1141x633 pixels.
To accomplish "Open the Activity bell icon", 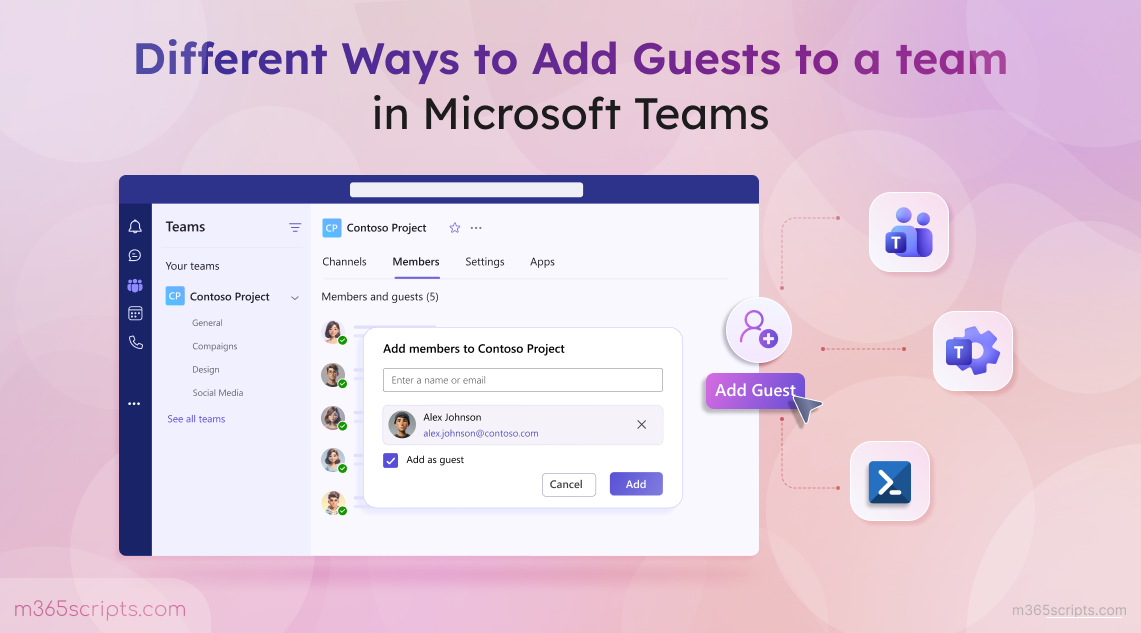I will pyautogui.click(x=135, y=227).
